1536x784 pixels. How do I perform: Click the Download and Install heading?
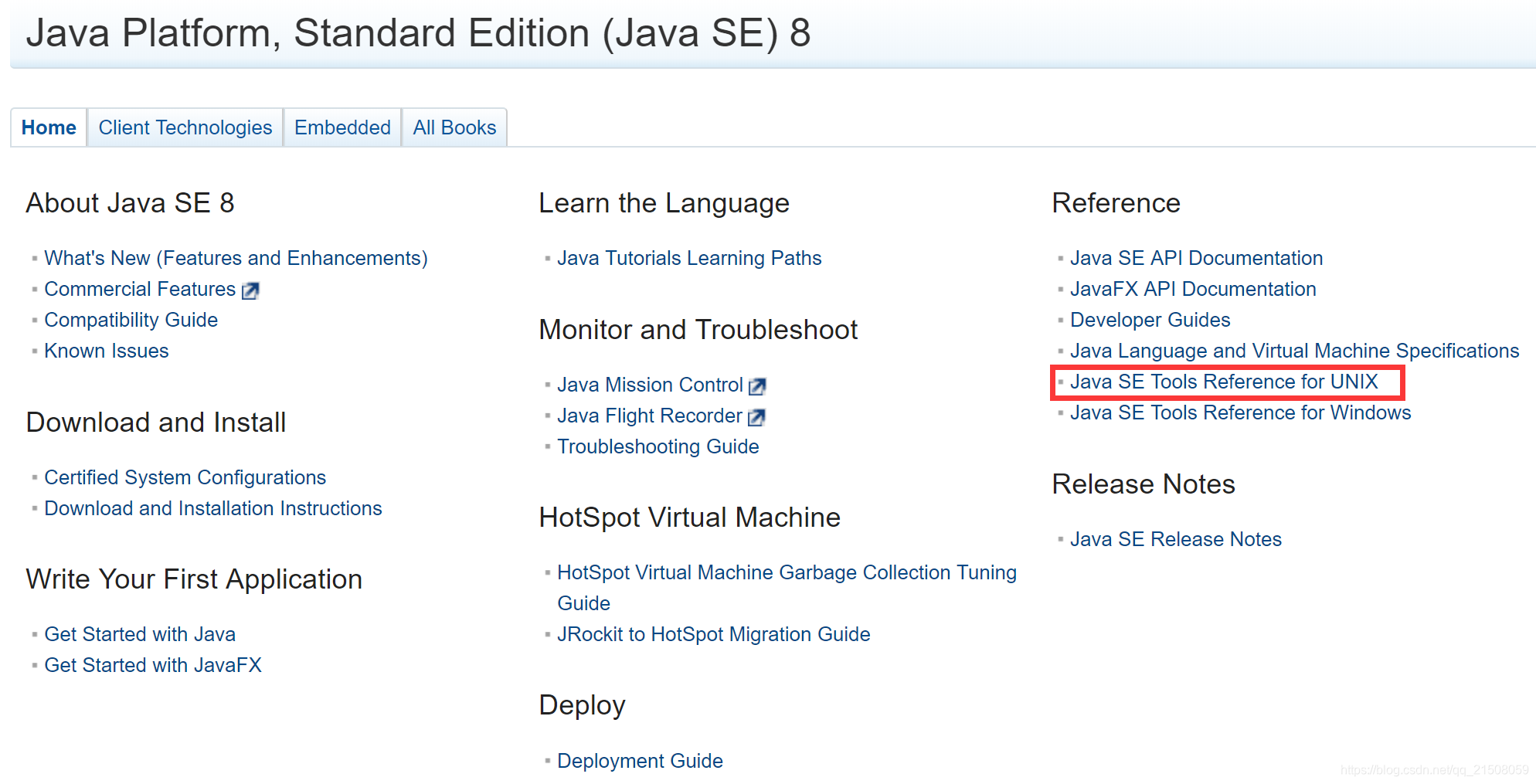(x=156, y=423)
